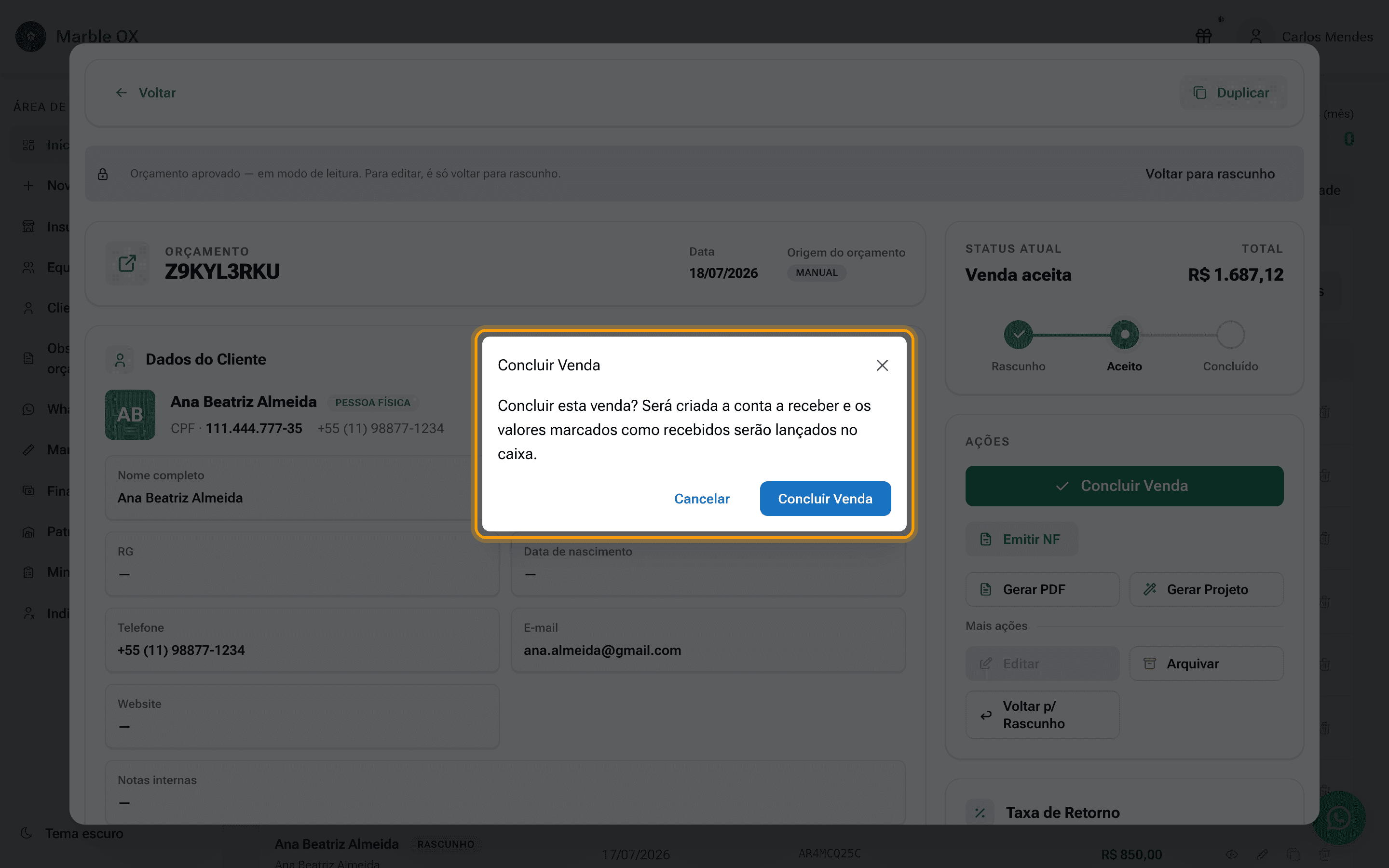Click the AB client avatar

[130, 415]
